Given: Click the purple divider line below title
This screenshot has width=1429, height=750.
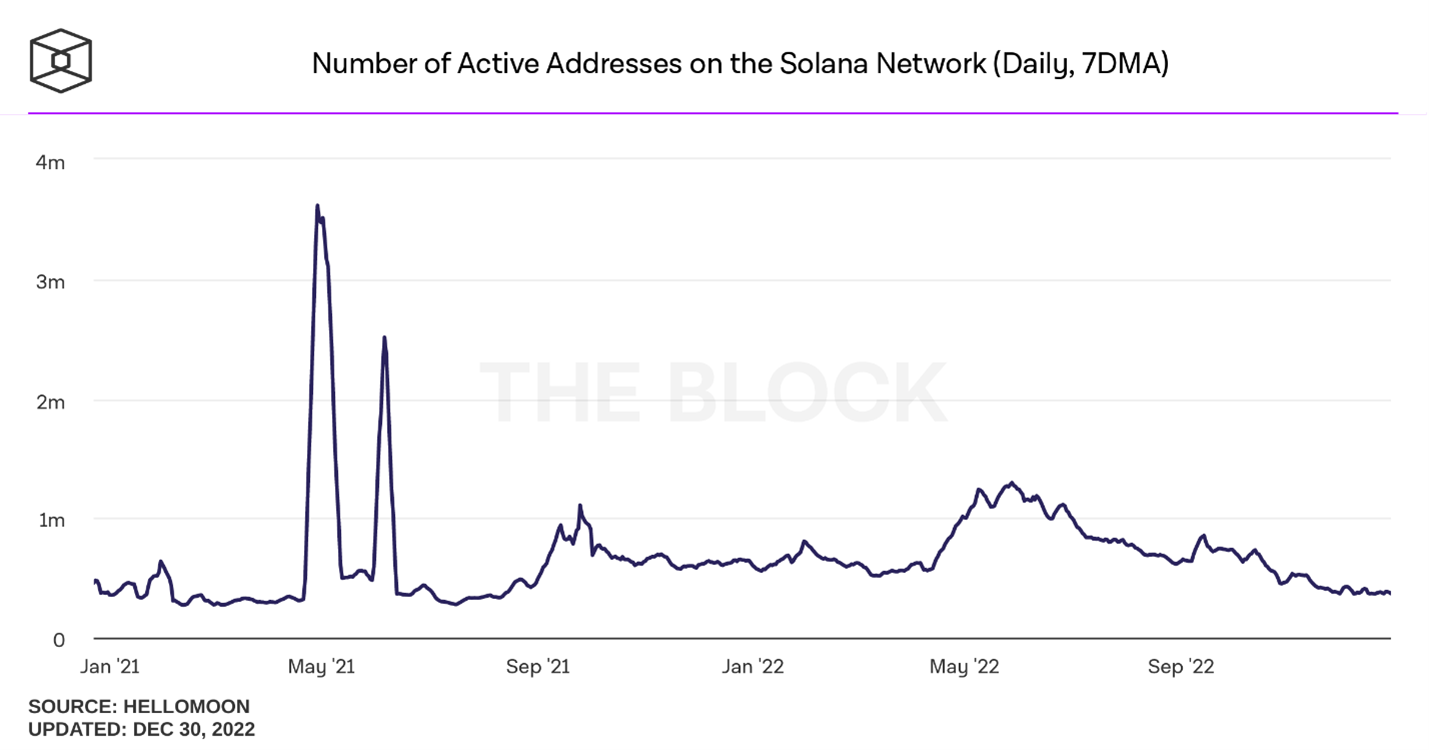Looking at the screenshot, I should (x=713, y=113).
